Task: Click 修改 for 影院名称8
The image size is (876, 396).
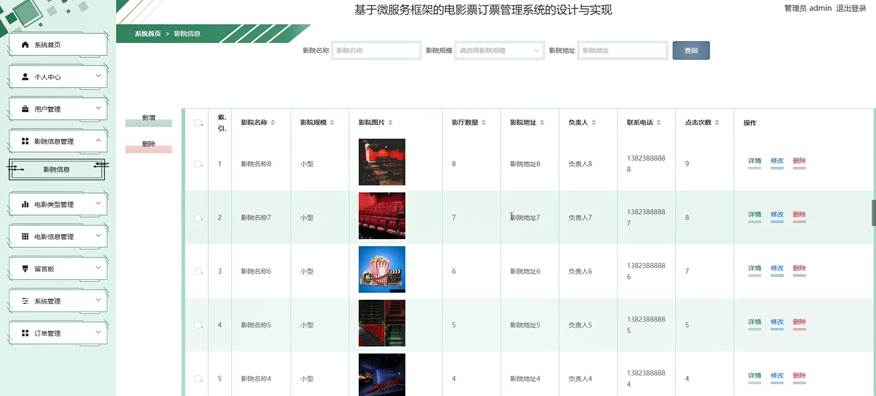Action: click(x=777, y=161)
